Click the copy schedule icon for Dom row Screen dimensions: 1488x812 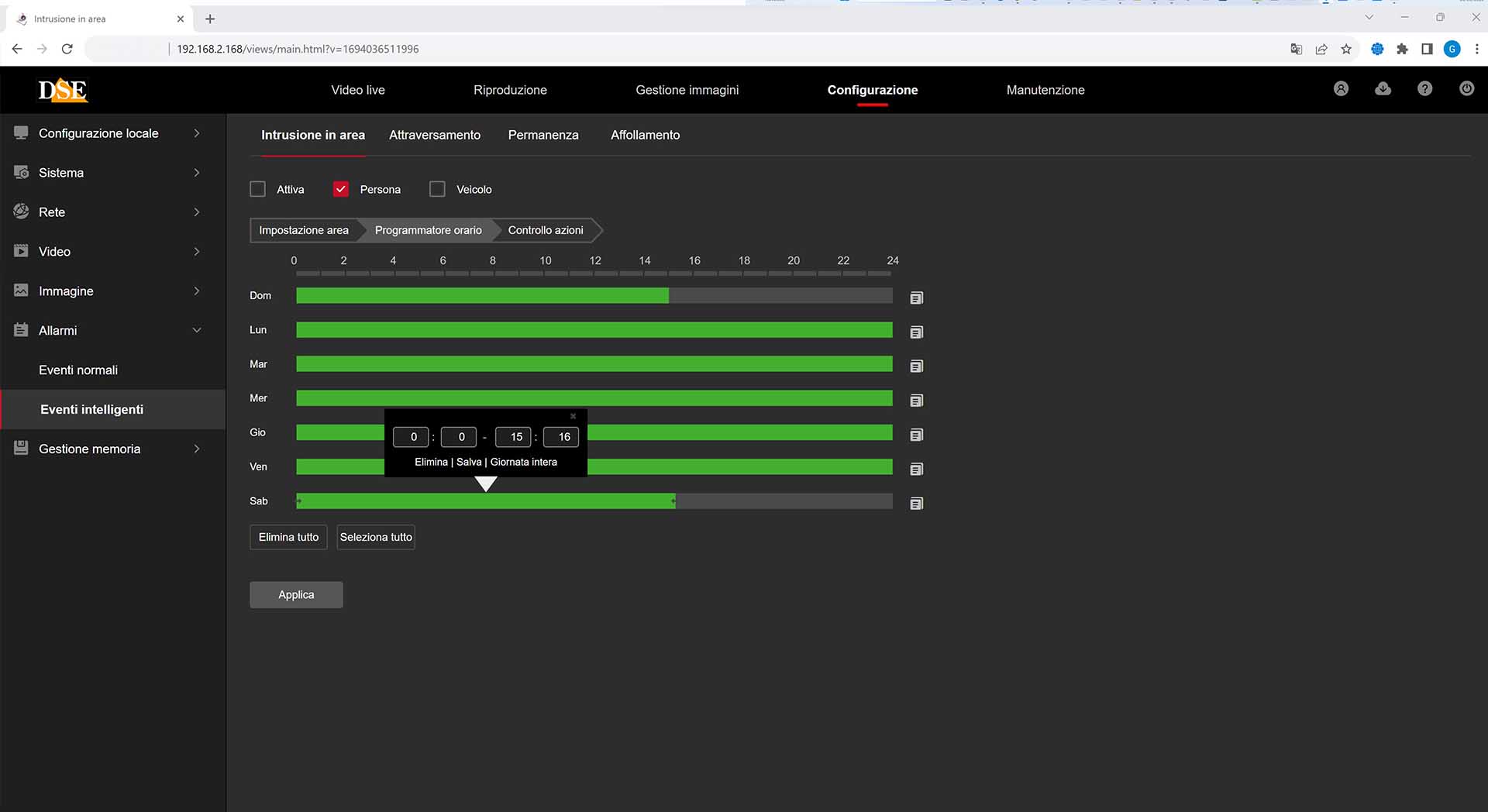916,298
